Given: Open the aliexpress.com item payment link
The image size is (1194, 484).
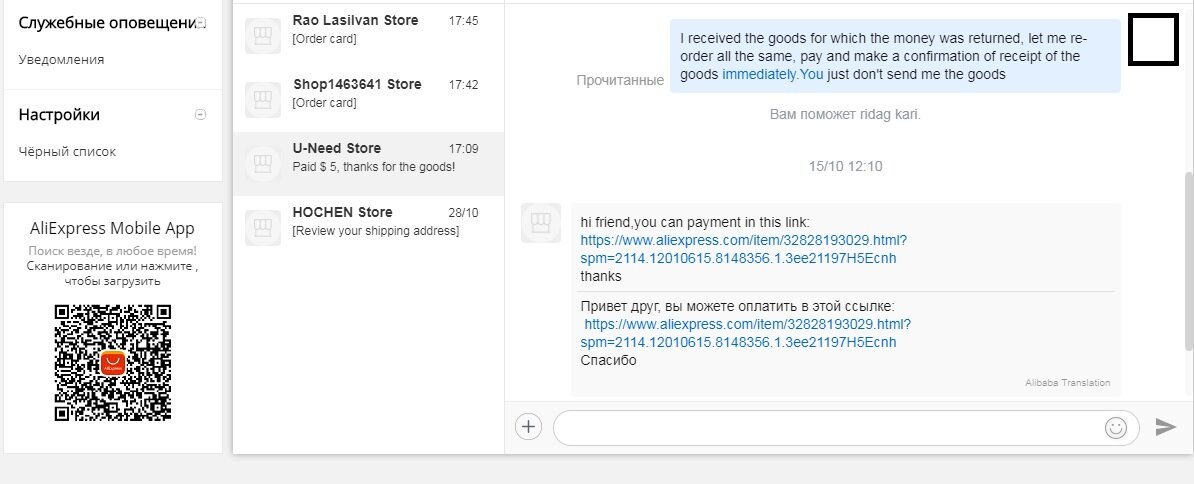Looking at the screenshot, I should coord(743,250).
